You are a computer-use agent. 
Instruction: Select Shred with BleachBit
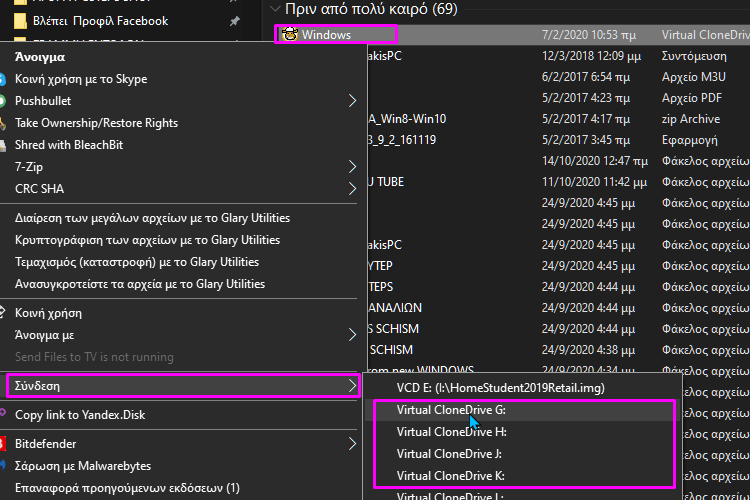[69, 145]
